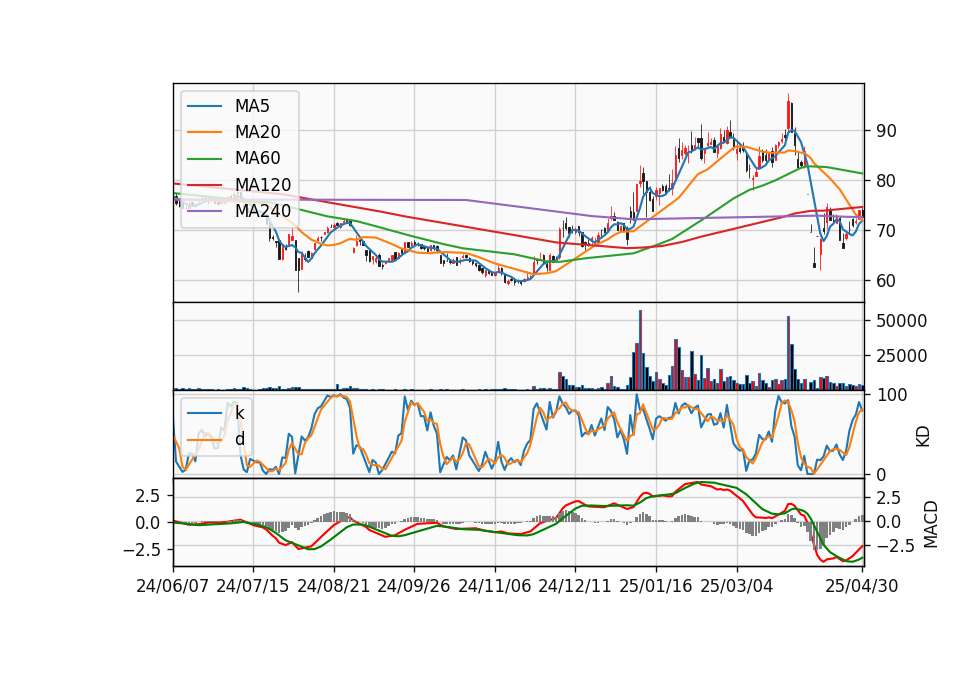Click the 25/04/30 date tick label
The height and width of the screenshot is (690, 960).
862,586
